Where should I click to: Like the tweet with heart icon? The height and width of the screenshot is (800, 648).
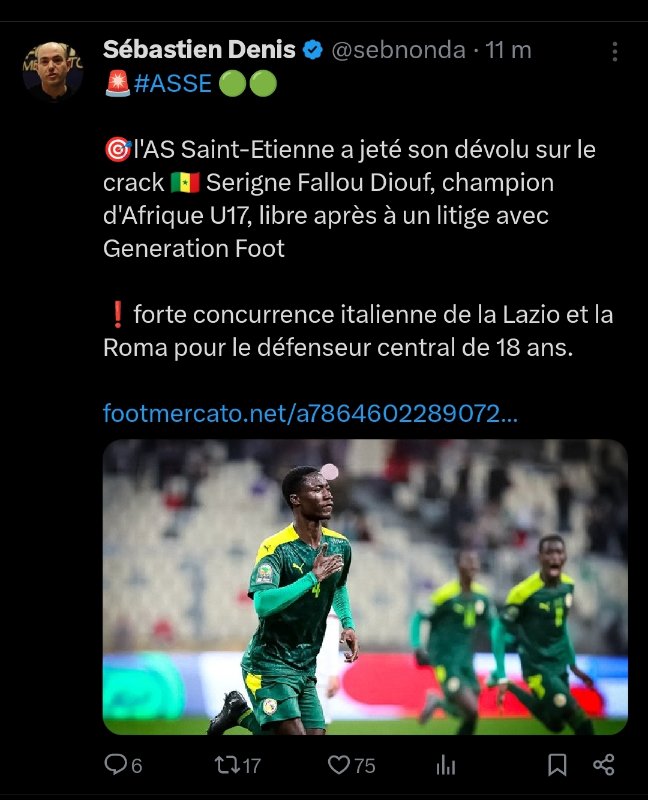[339, 765]
